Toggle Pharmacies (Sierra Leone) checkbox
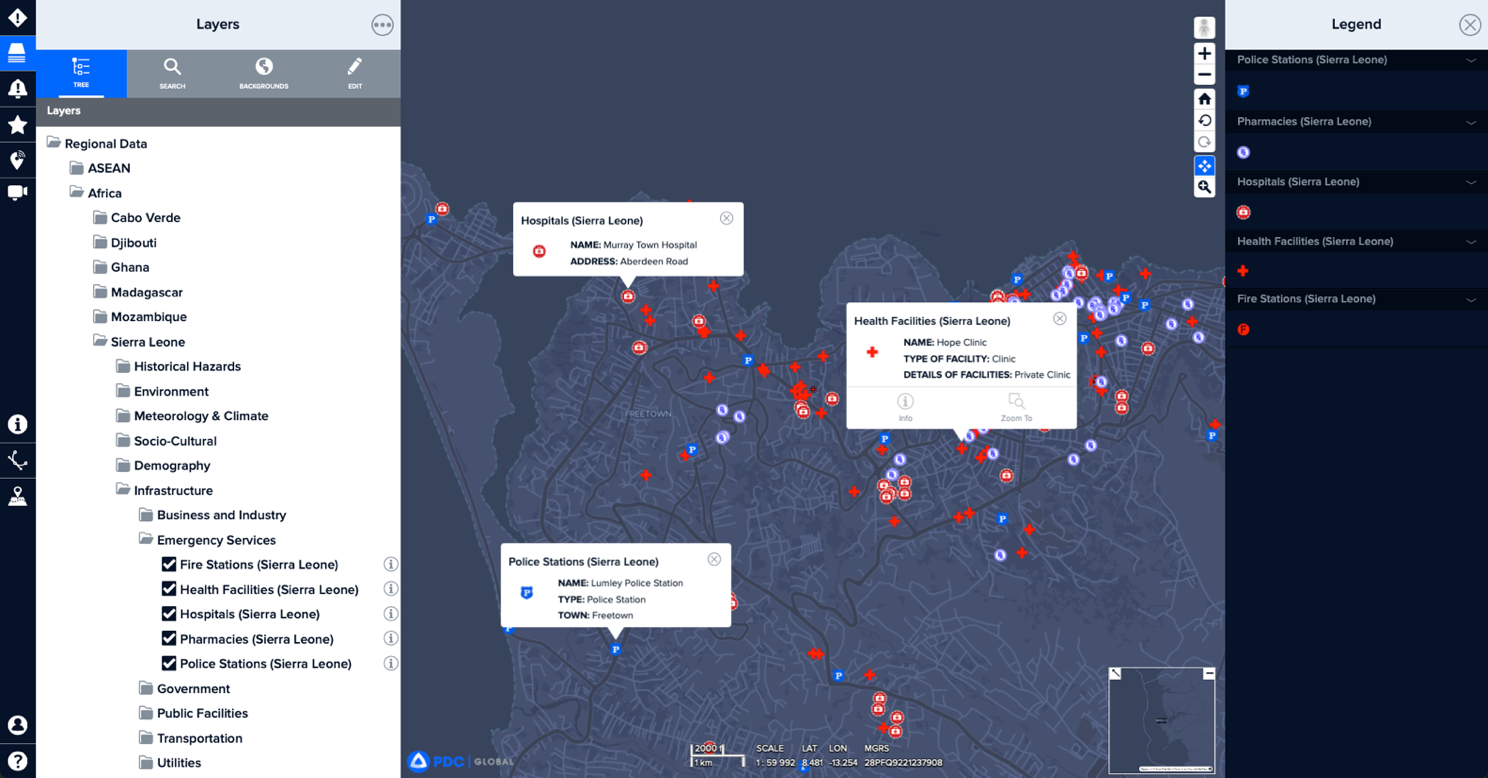Screen dimensions: 1488x778 [x=169, y=639]
